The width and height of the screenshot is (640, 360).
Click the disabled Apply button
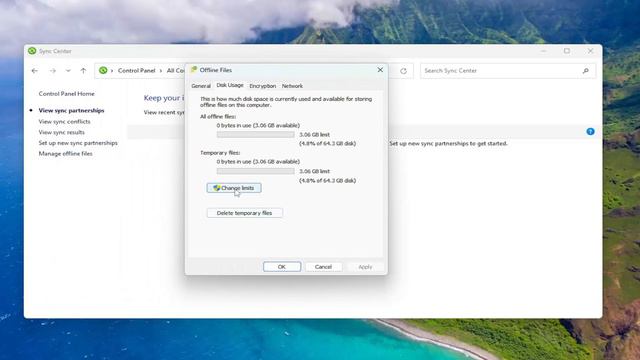pyautogui.click(x=365, y=267)
